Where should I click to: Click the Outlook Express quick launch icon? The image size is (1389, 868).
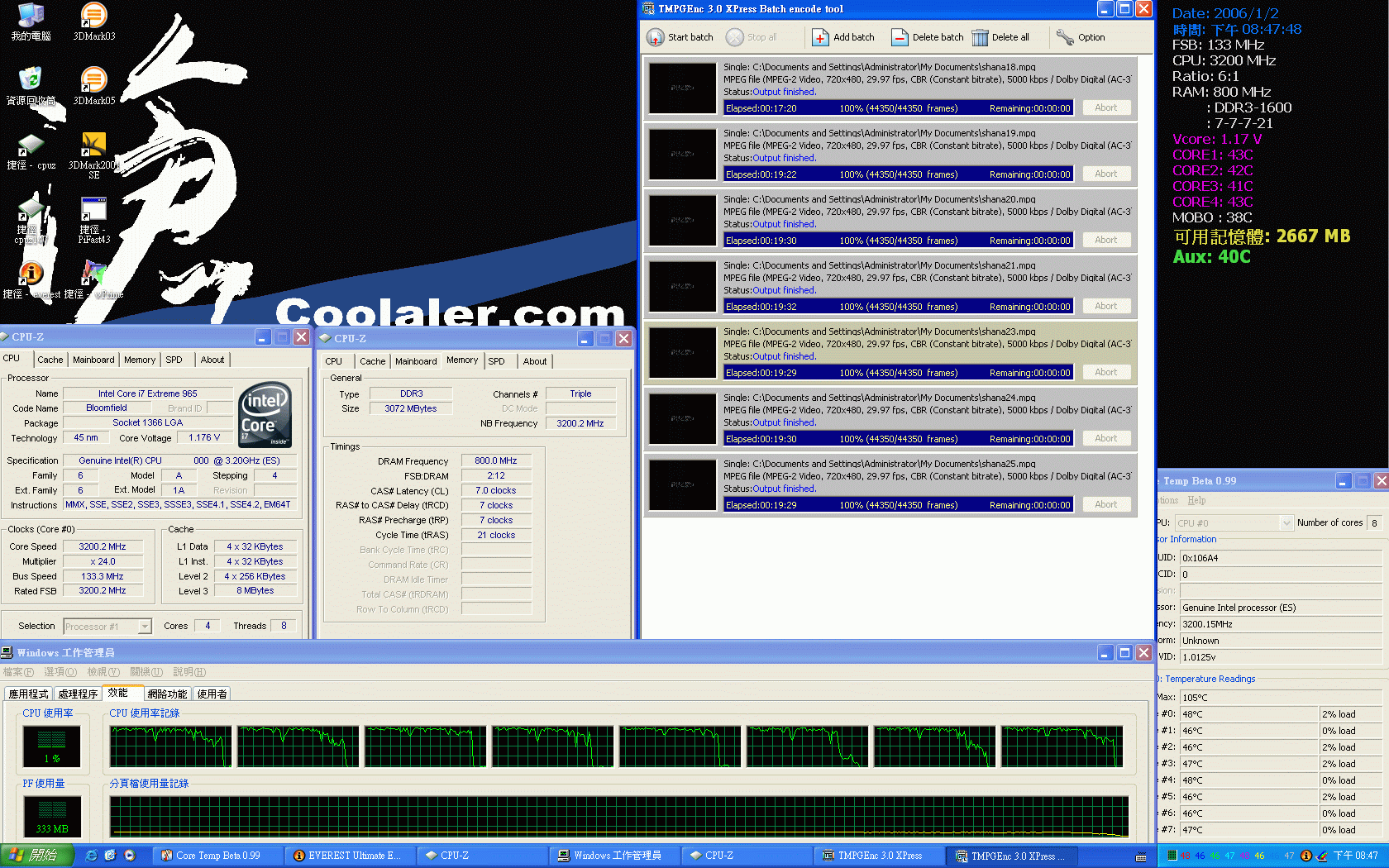coord(110,856)
